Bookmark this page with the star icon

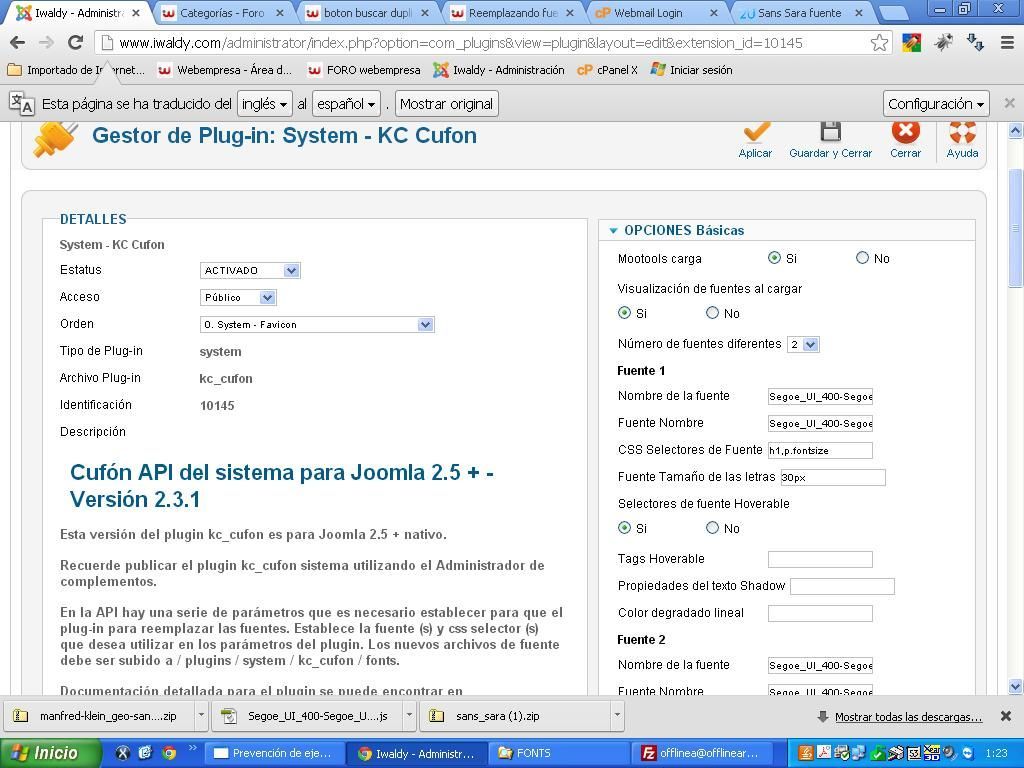tap(879, 43)
